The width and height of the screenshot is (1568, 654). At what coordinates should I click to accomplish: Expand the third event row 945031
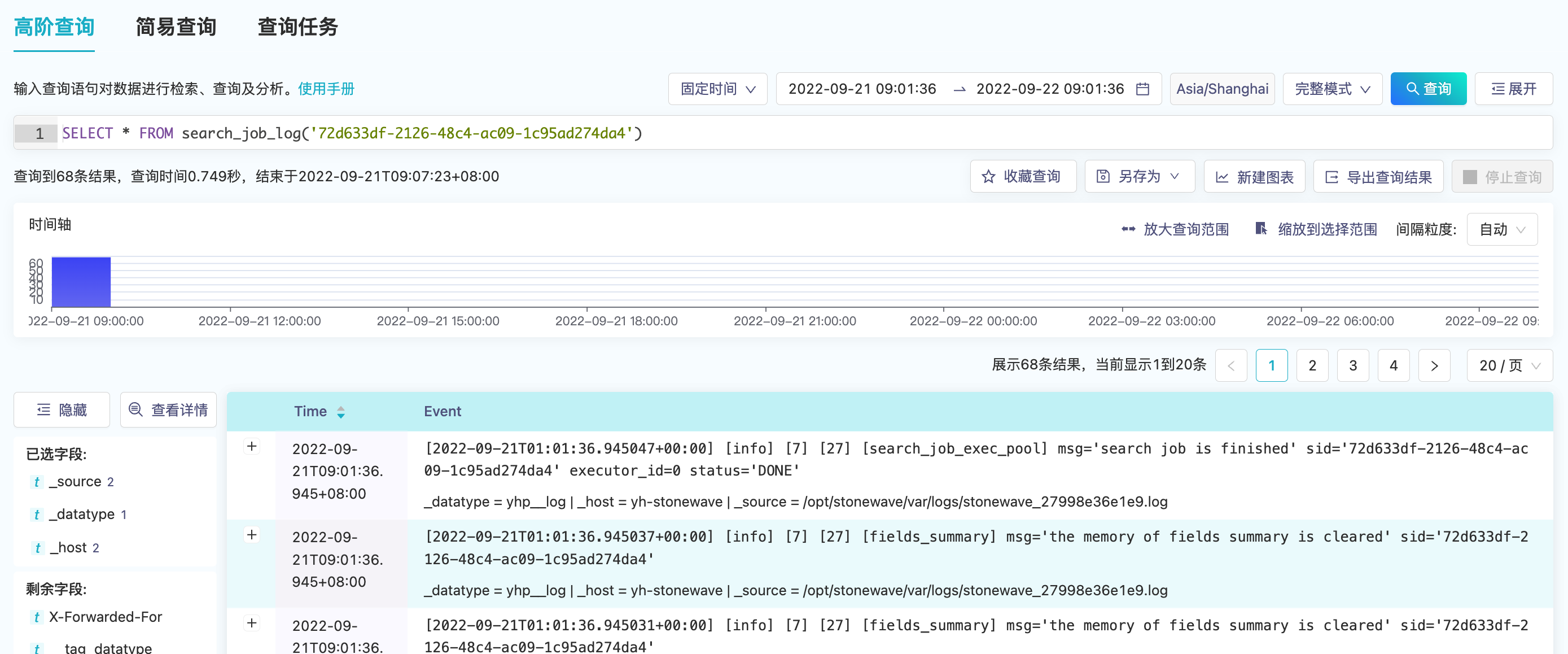(251, 623)
